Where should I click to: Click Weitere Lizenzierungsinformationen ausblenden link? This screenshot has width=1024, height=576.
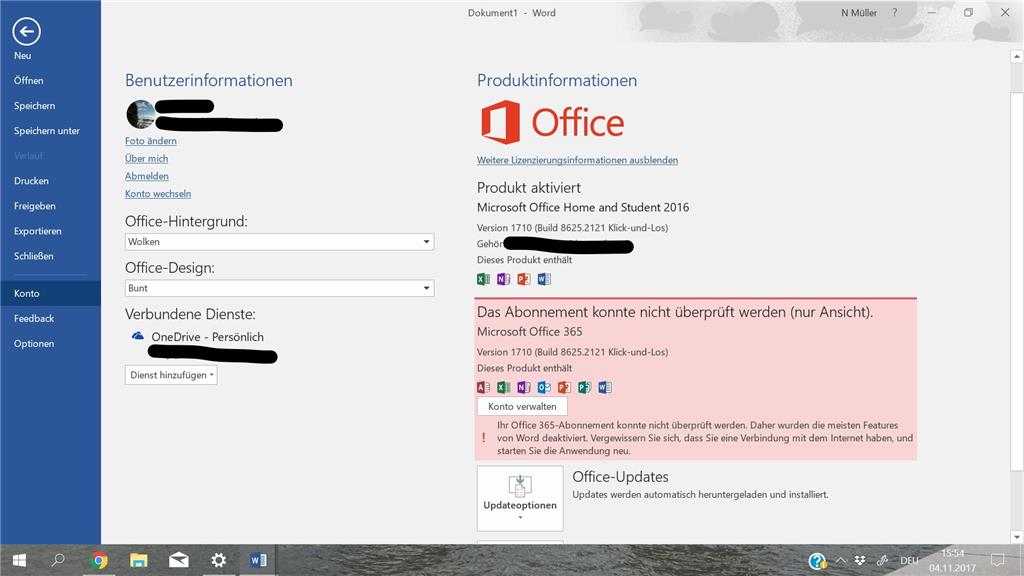coord(577,160)
